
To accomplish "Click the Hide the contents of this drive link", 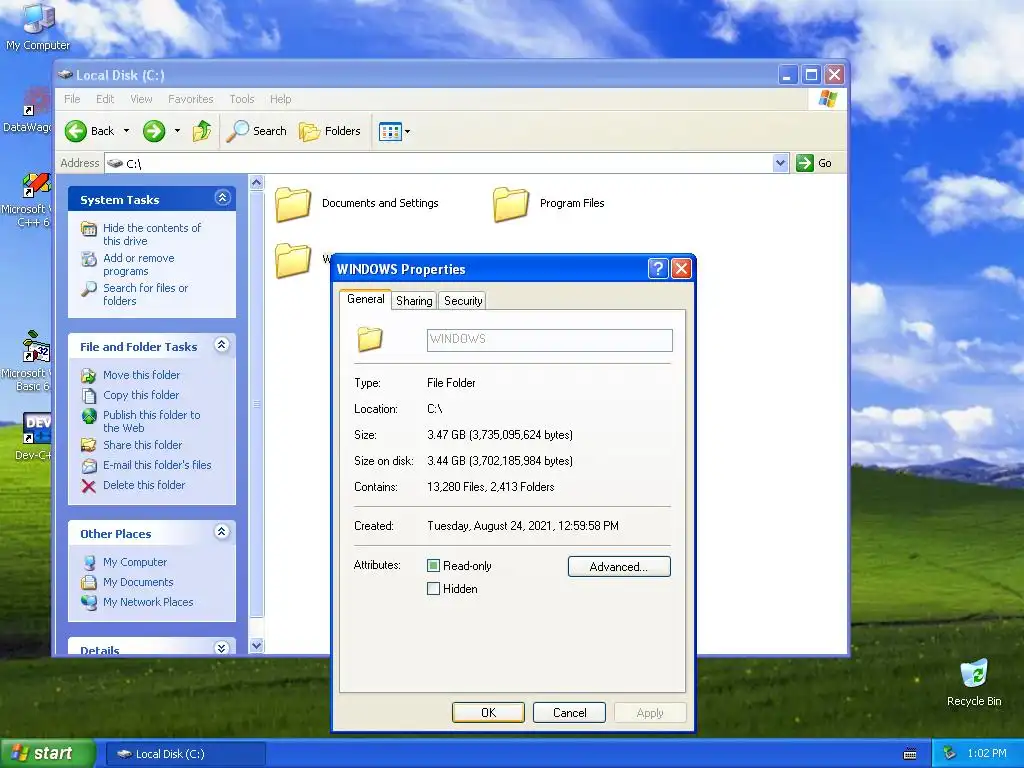I will 152,234.
